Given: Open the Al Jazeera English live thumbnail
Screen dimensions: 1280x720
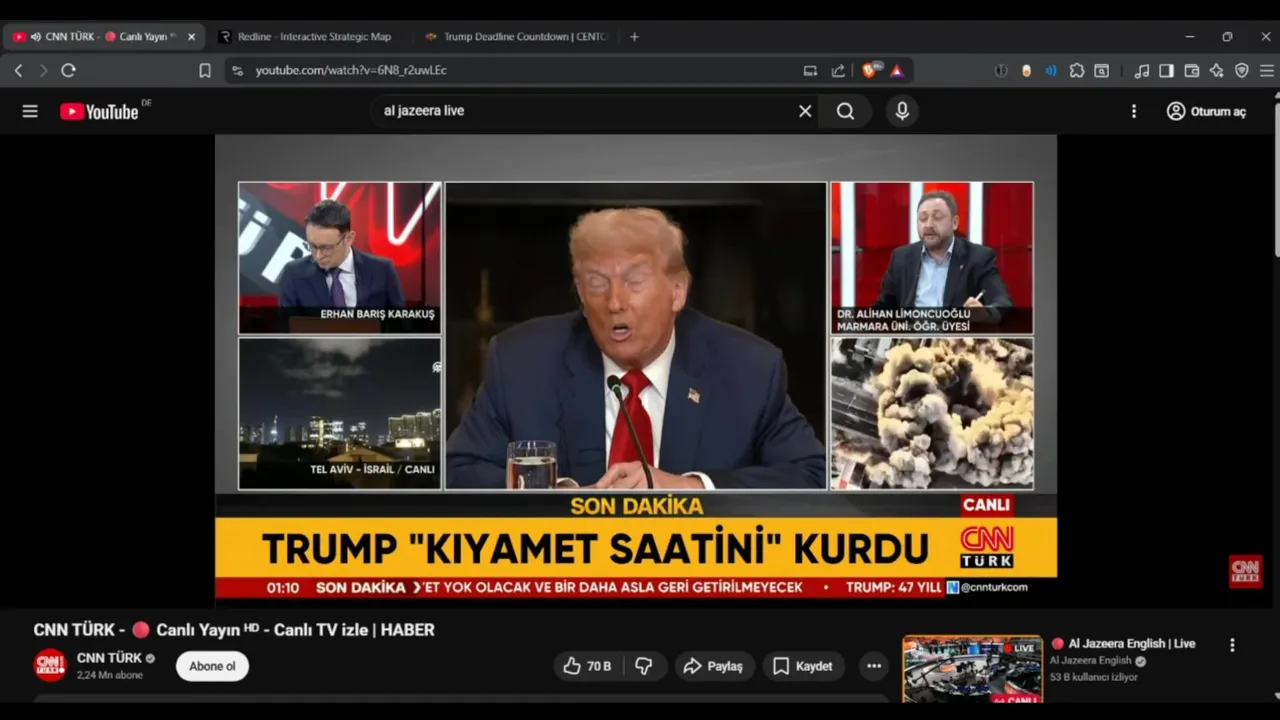Looking at the screenshot, I should [972, 669].
